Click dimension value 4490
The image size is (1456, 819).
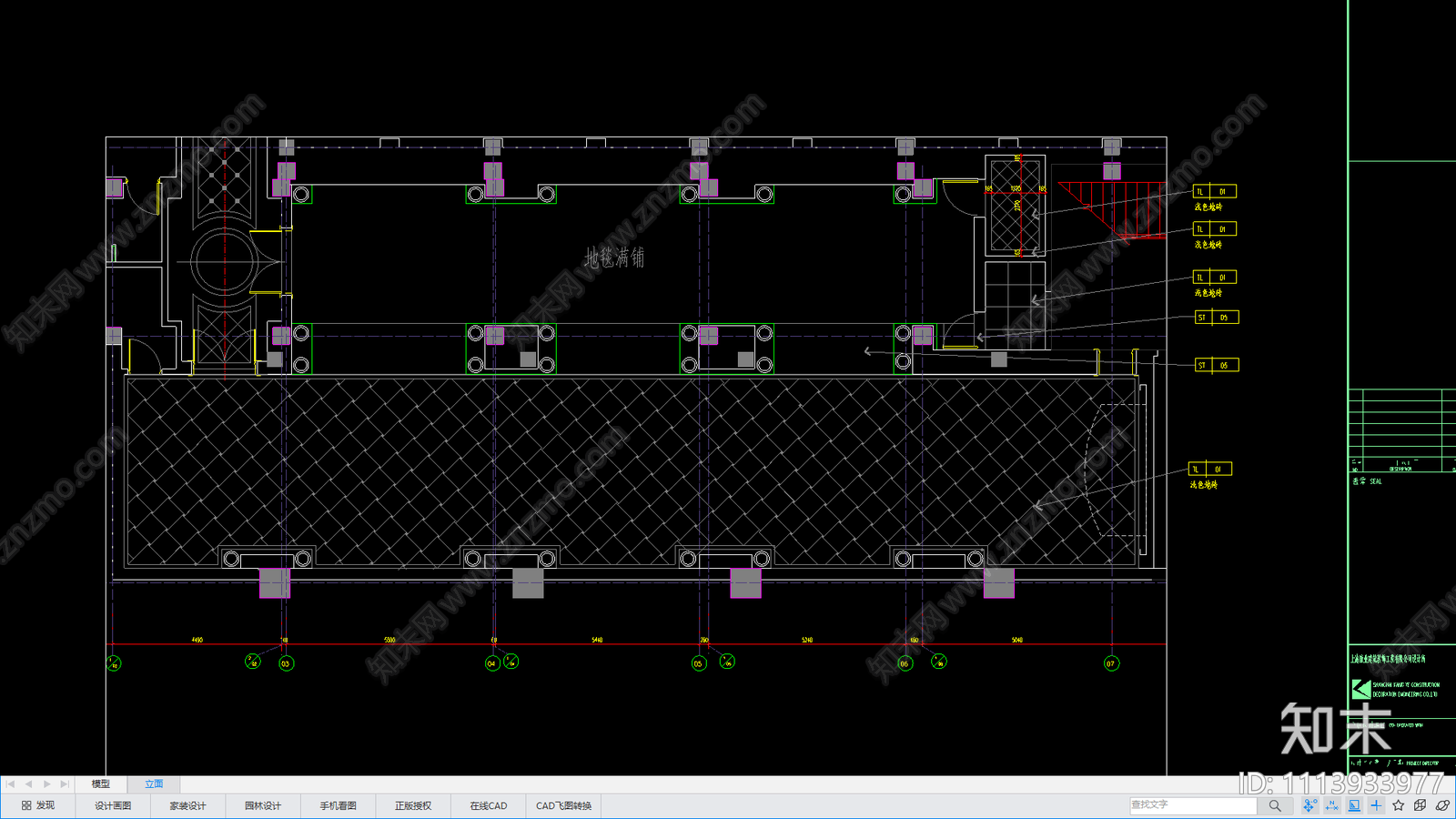pyautogui.click(x=197, y=640)
